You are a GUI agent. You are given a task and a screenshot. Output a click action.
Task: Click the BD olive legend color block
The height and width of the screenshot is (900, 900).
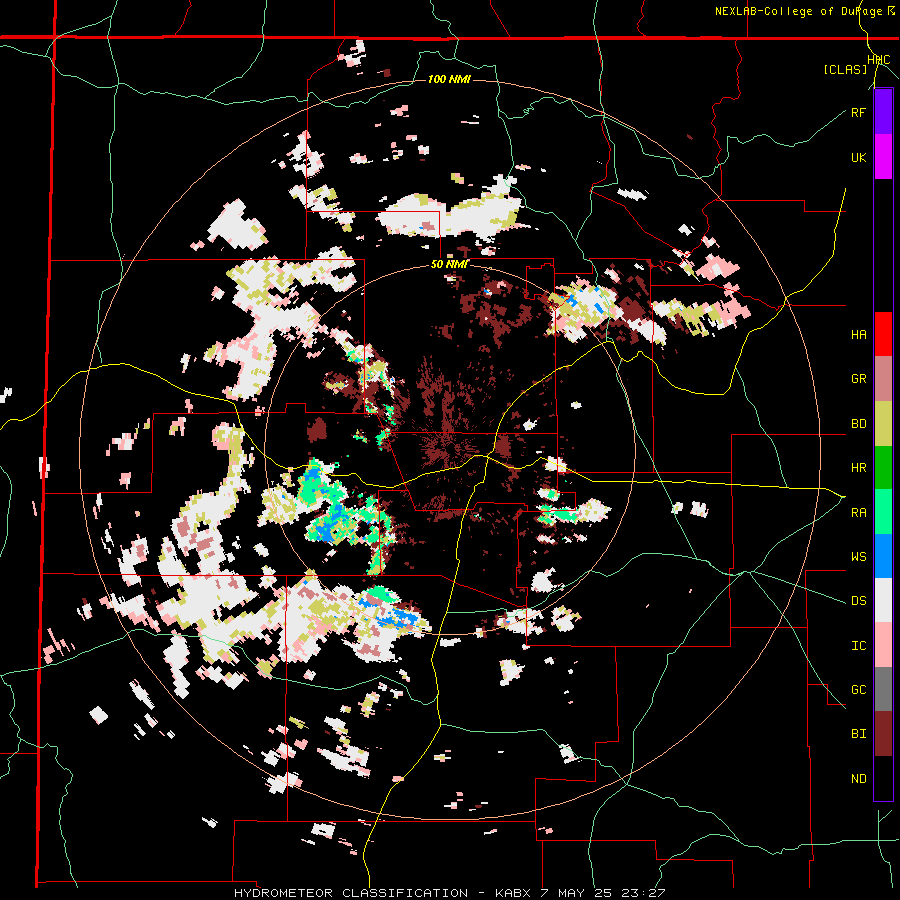(883, 423)
